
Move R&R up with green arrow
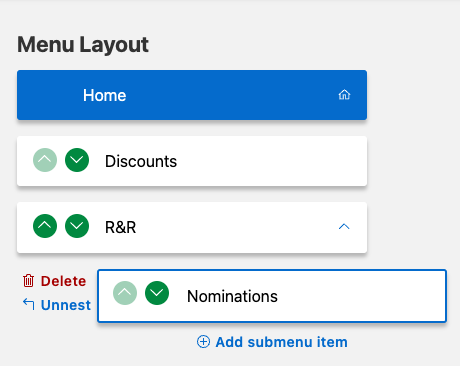45,226
